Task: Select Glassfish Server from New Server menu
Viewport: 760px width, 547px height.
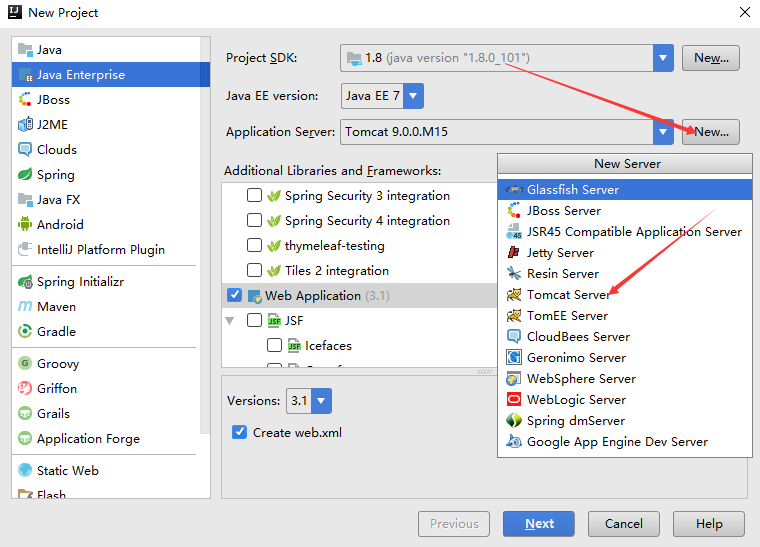Action: [x=573, y=190]
